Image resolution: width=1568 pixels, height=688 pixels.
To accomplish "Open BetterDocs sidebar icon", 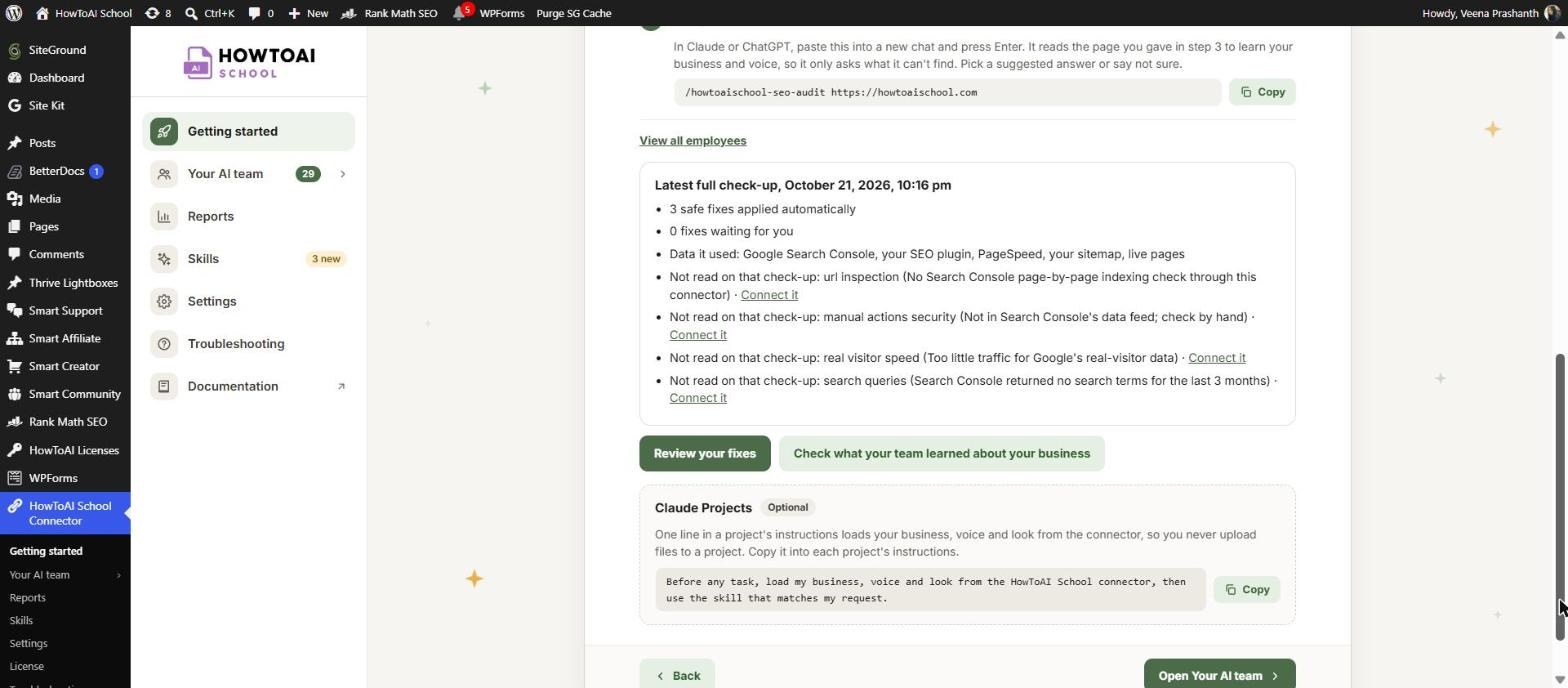I will click(14, 171).
